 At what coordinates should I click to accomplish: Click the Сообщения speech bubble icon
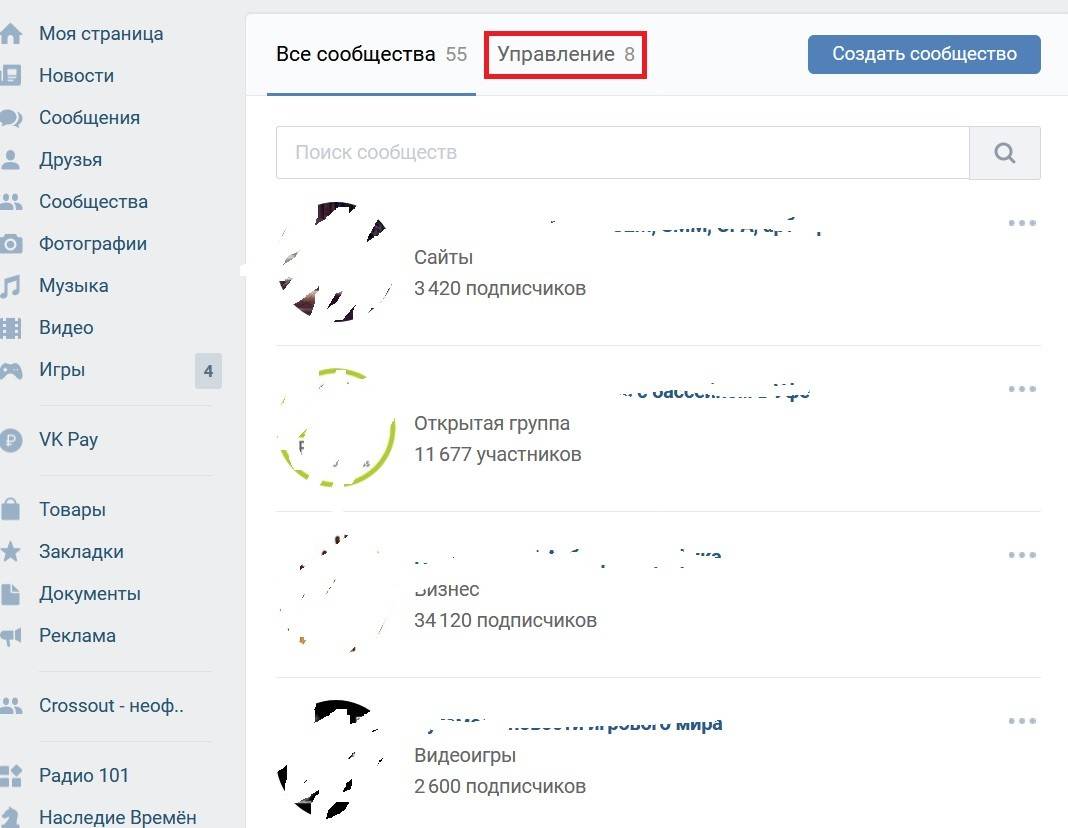pos(10,118)
